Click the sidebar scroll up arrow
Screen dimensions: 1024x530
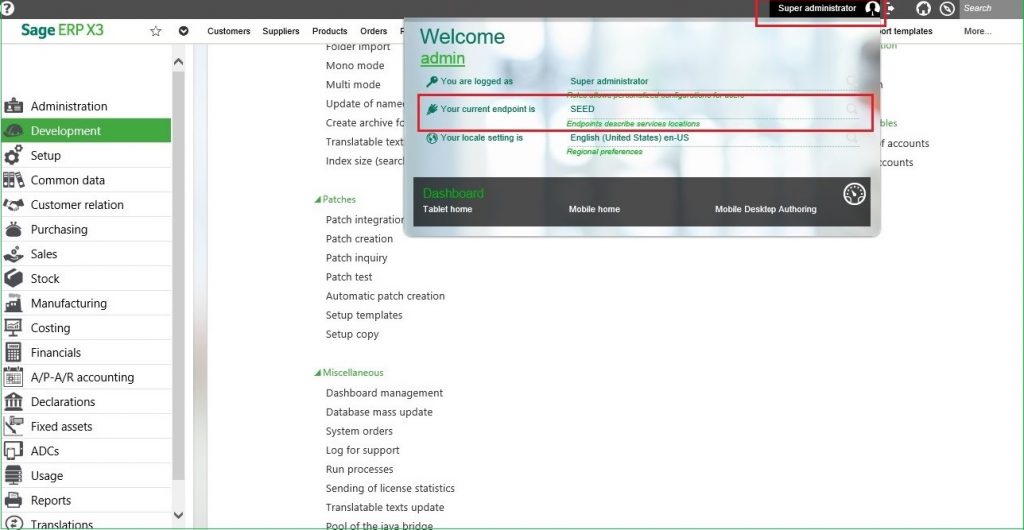178,62
